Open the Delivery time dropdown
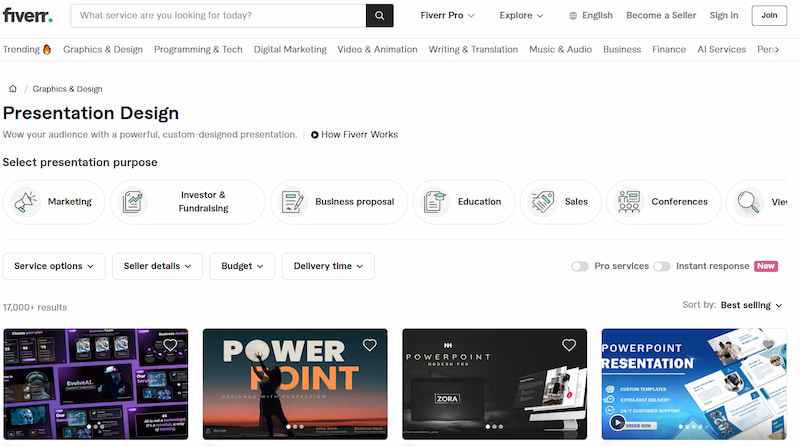 [x=328, y=266]
